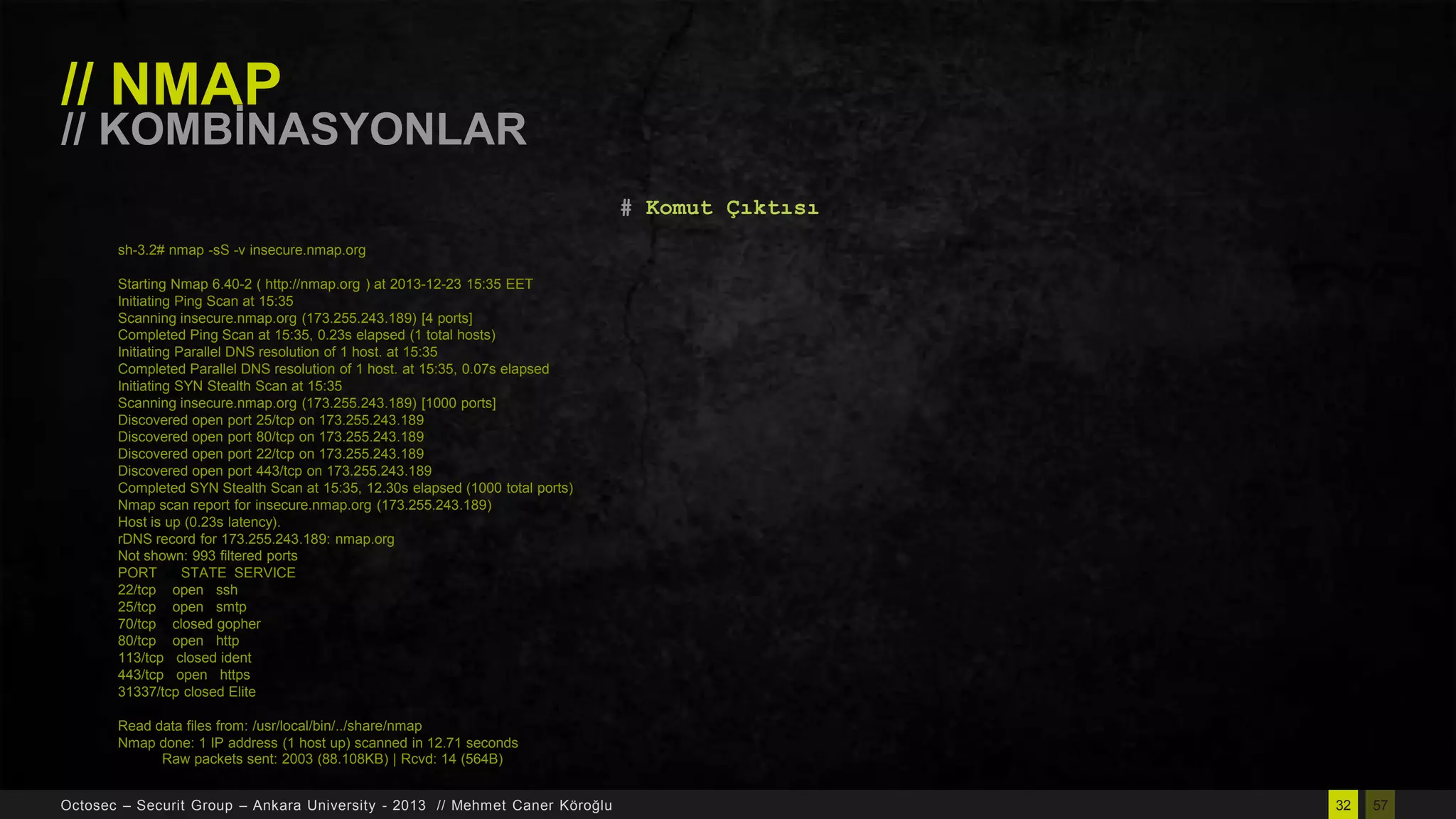
Task: Click 'Nmap scan report for insecure.nmap.org' line
Action: [x=305, y=505]
